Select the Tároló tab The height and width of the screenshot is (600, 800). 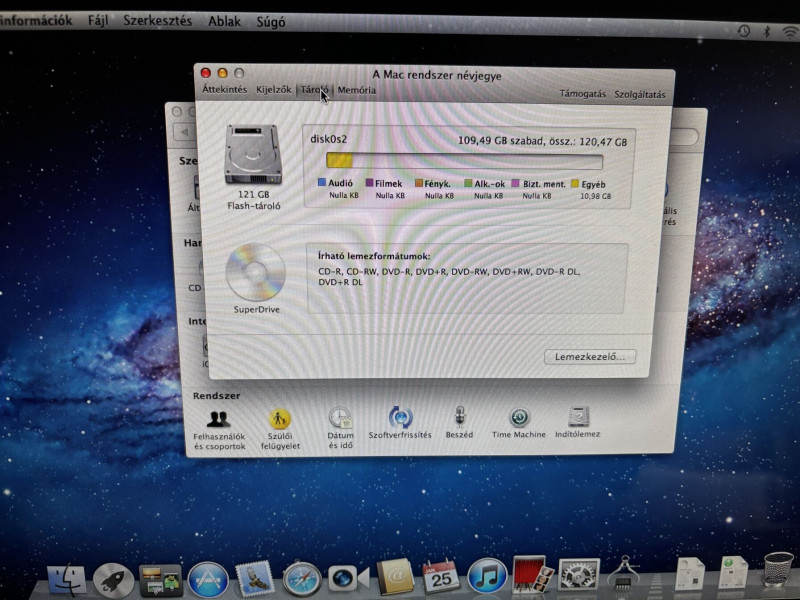(x=314, y=90)
